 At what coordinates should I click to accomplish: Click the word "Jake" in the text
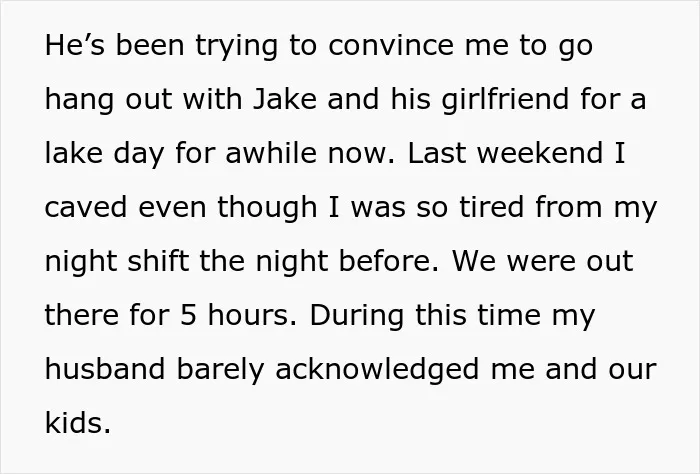[285, 99]
